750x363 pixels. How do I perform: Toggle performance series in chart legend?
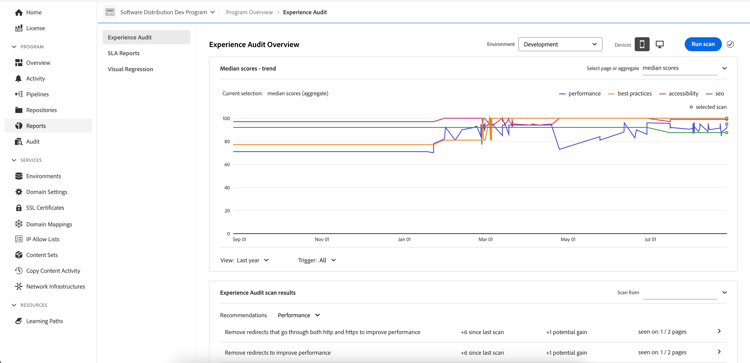point(580,94)
